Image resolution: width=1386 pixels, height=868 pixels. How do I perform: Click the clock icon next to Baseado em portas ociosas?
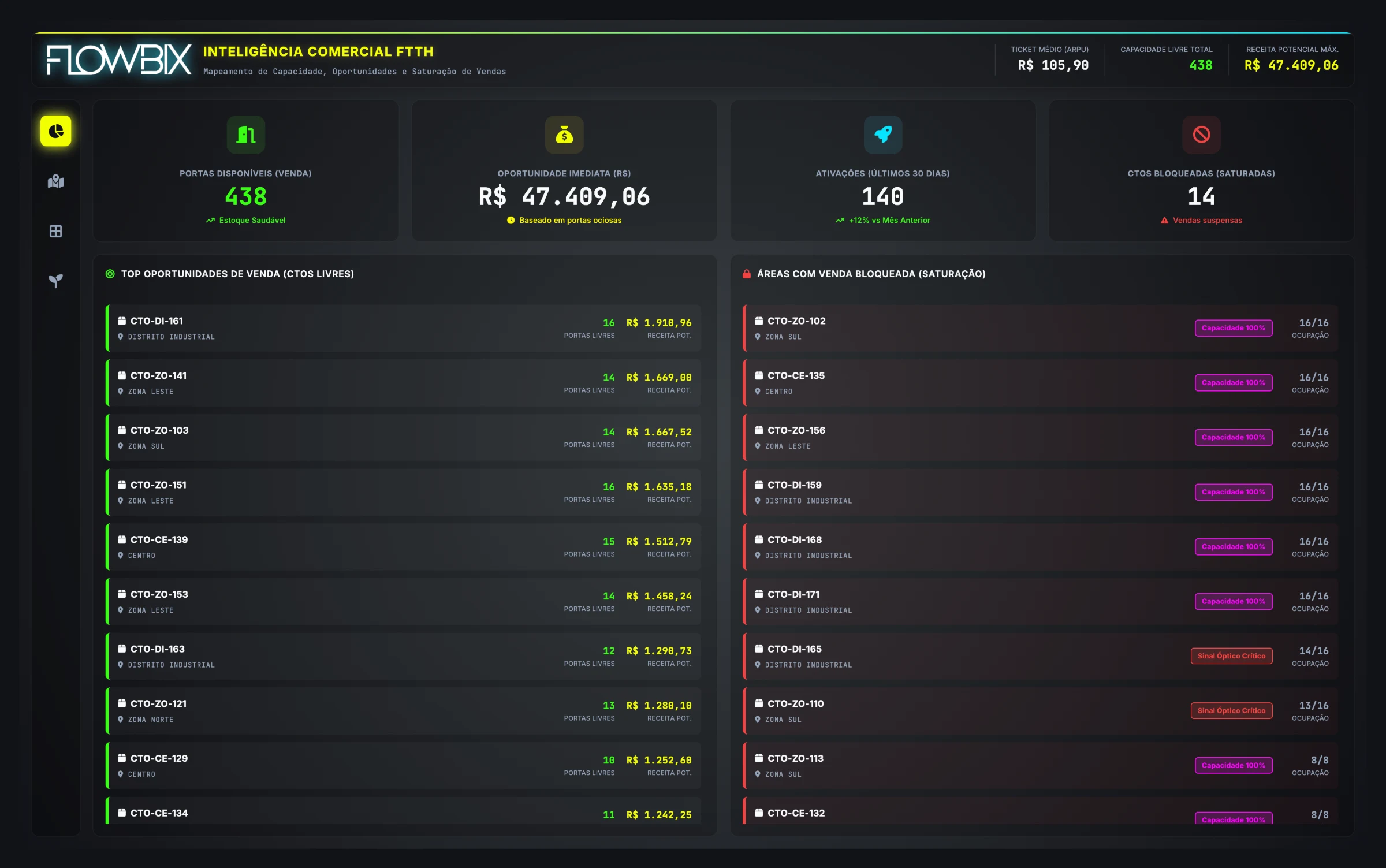point(511,220)
